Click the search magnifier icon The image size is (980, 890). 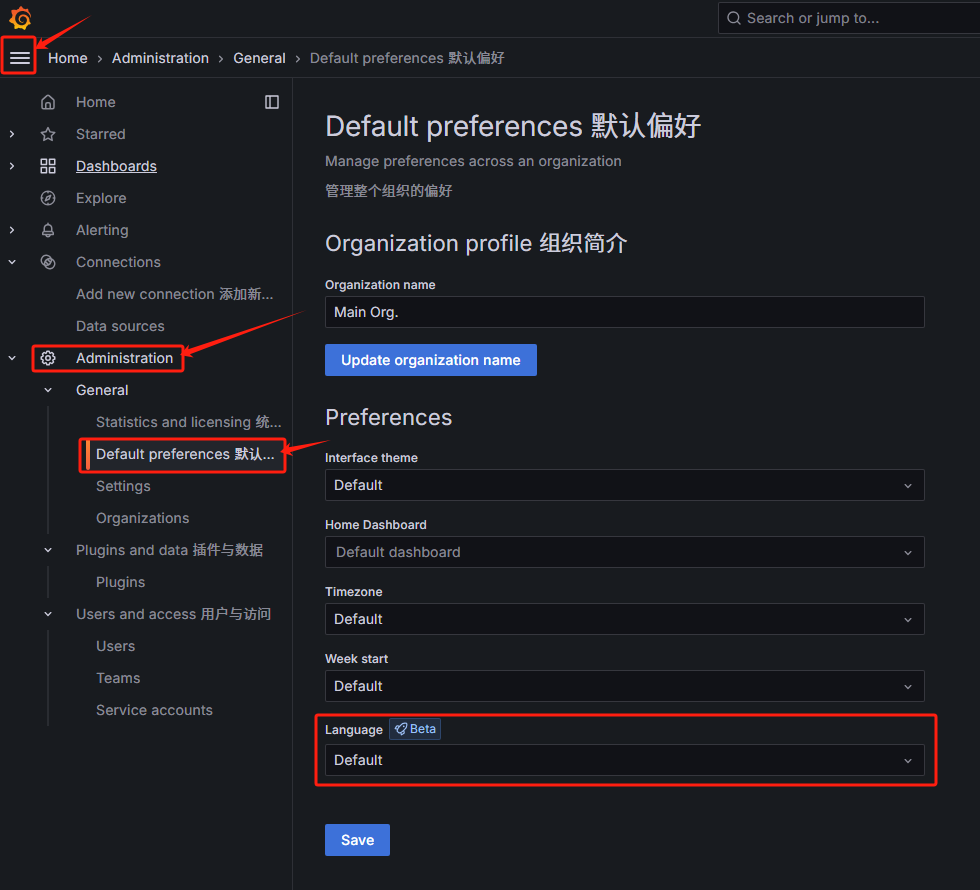pyautogui.click(x=734, y=18)
